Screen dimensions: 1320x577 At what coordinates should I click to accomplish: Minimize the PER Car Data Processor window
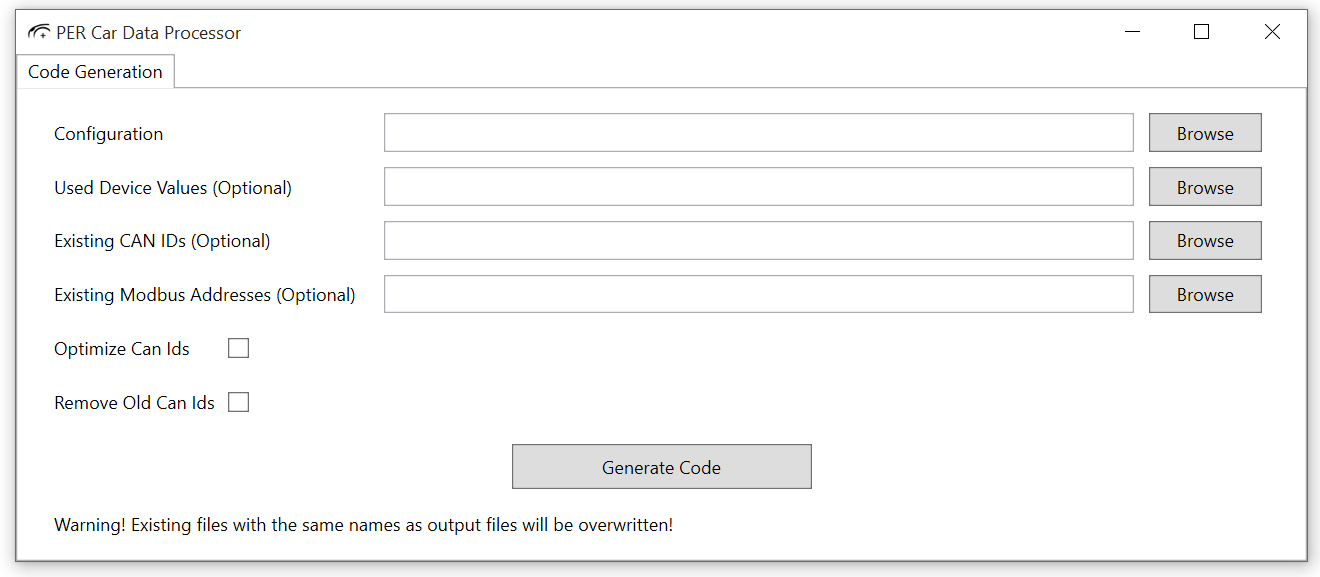pyautogui.click(x=1132, y=32)
